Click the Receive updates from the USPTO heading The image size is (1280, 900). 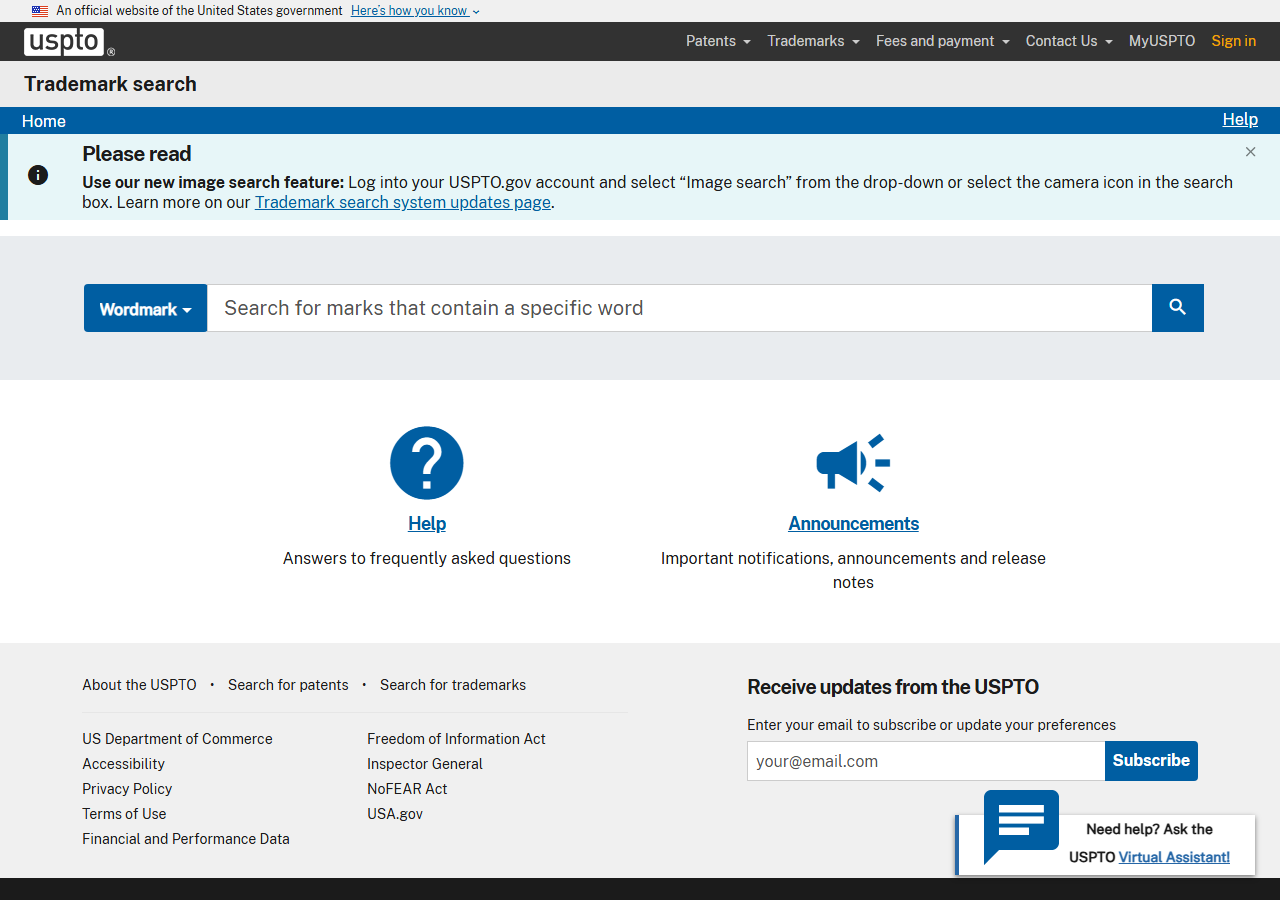coord(893,687)
